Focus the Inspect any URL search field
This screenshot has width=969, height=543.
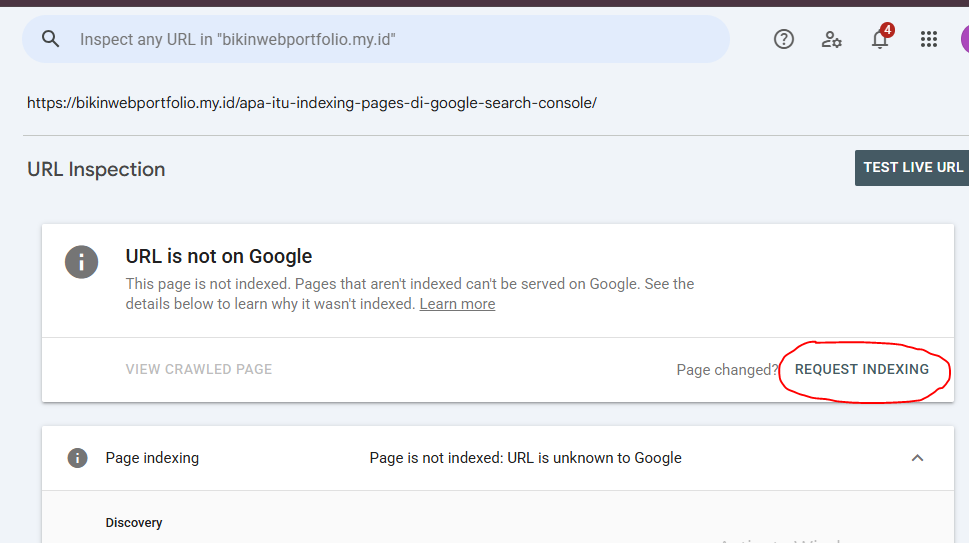coord(376,40)
